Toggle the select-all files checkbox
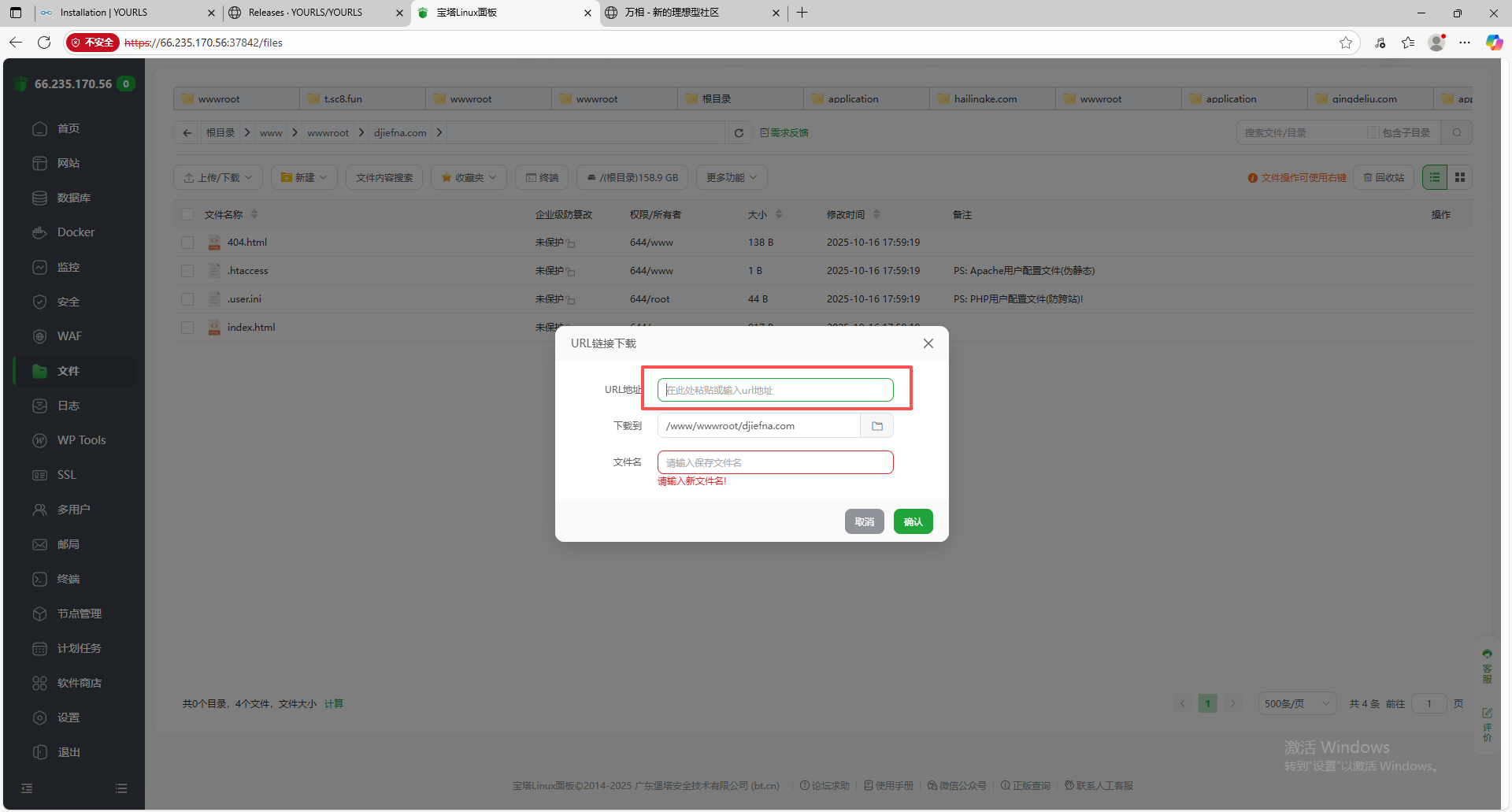Screen dimensions: 1512x812 [x=187, y=215]
